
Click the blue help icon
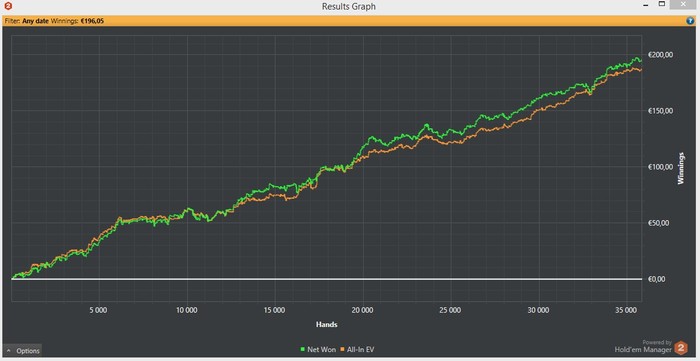click(690, 21)
